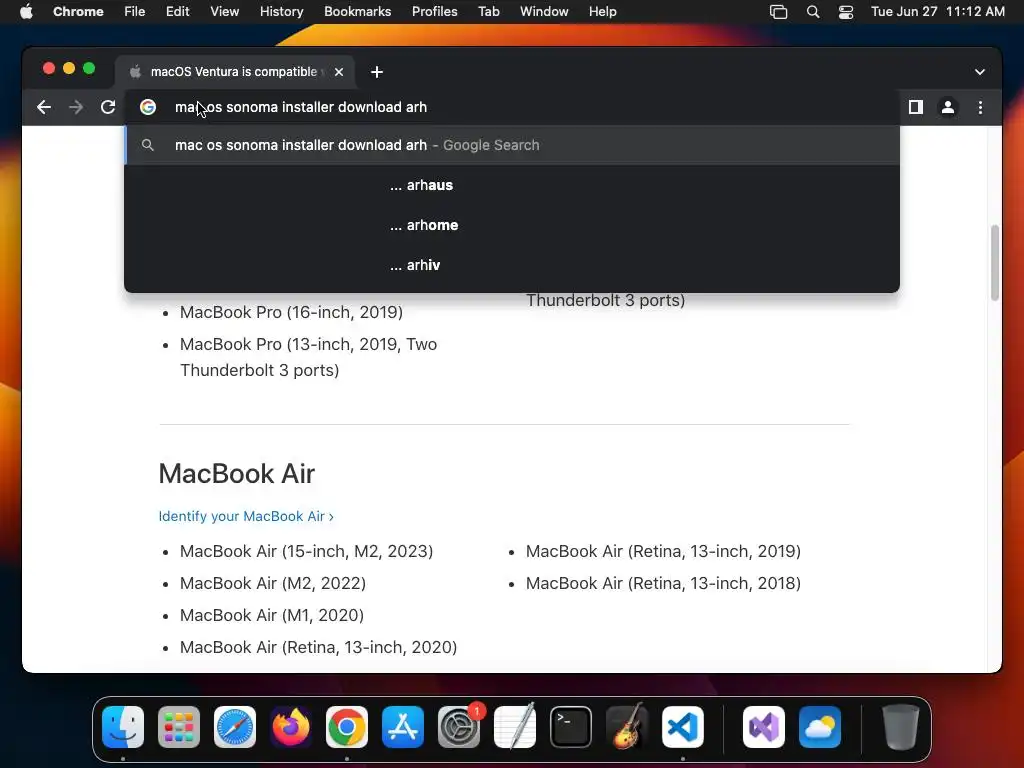Open Terminal from the Dock
This screenshot has height=768, width=1024.
point(571,727)
